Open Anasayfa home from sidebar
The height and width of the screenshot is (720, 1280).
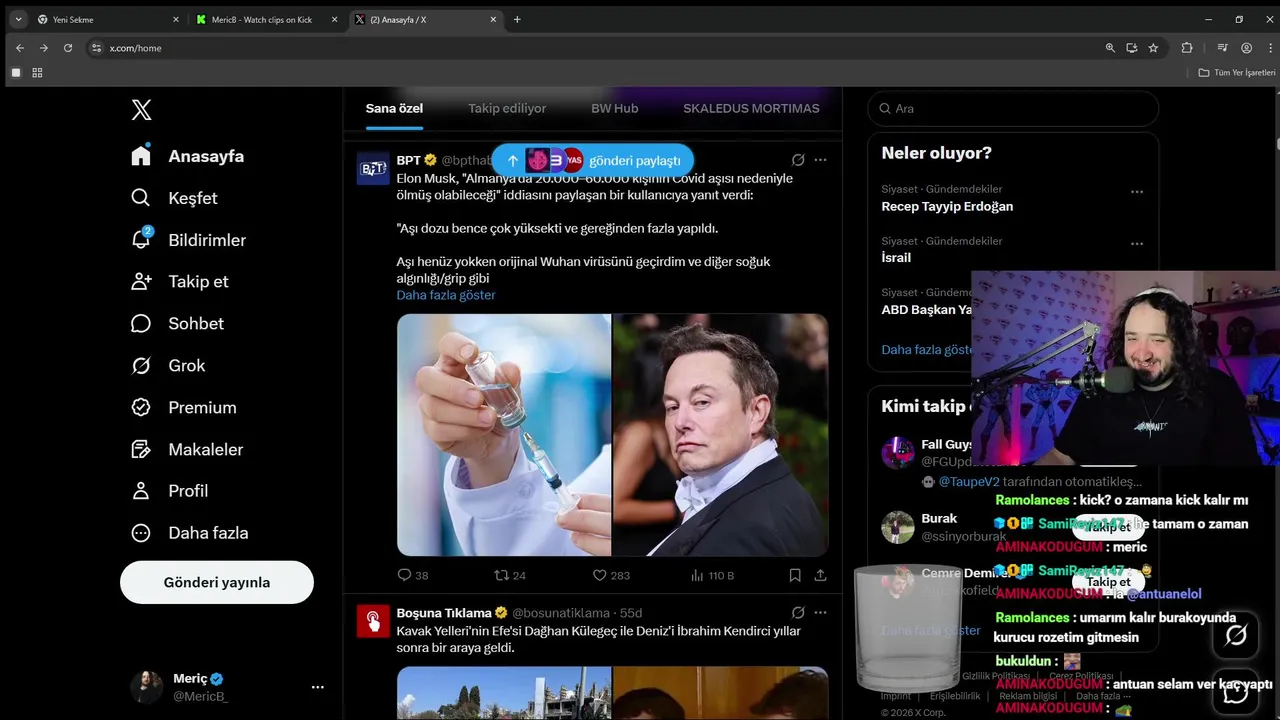coord(188,156)
